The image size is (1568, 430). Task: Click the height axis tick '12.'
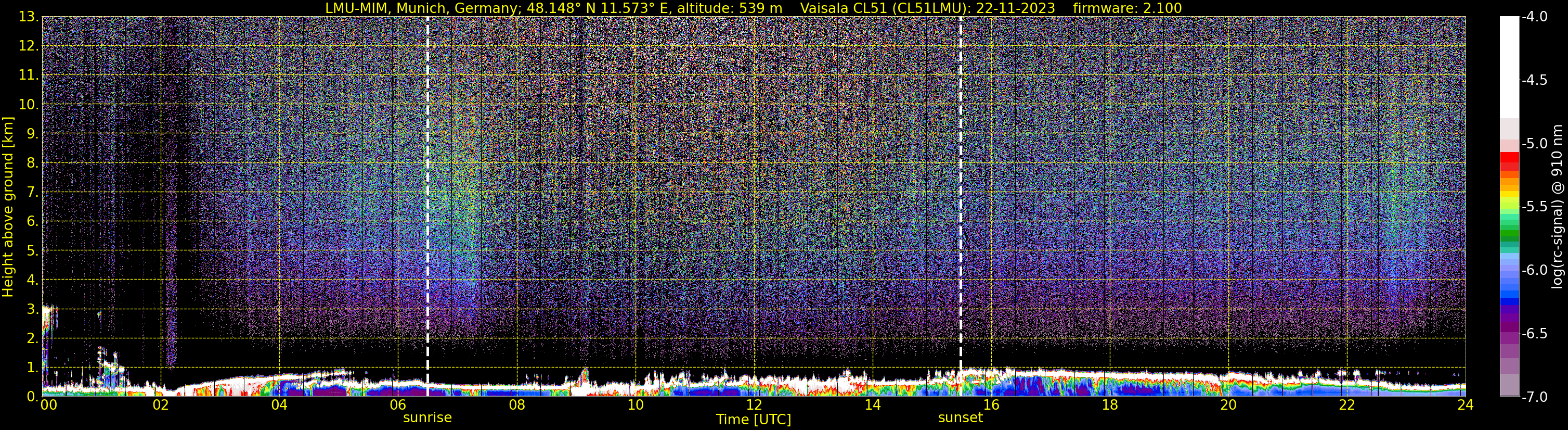tap(29, 46)
